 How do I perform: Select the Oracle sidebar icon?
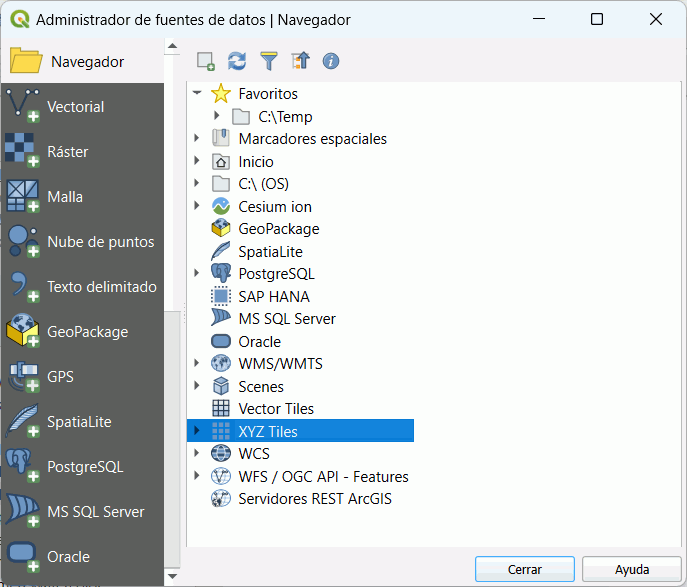pyautogui.click(x=23, y=556)
